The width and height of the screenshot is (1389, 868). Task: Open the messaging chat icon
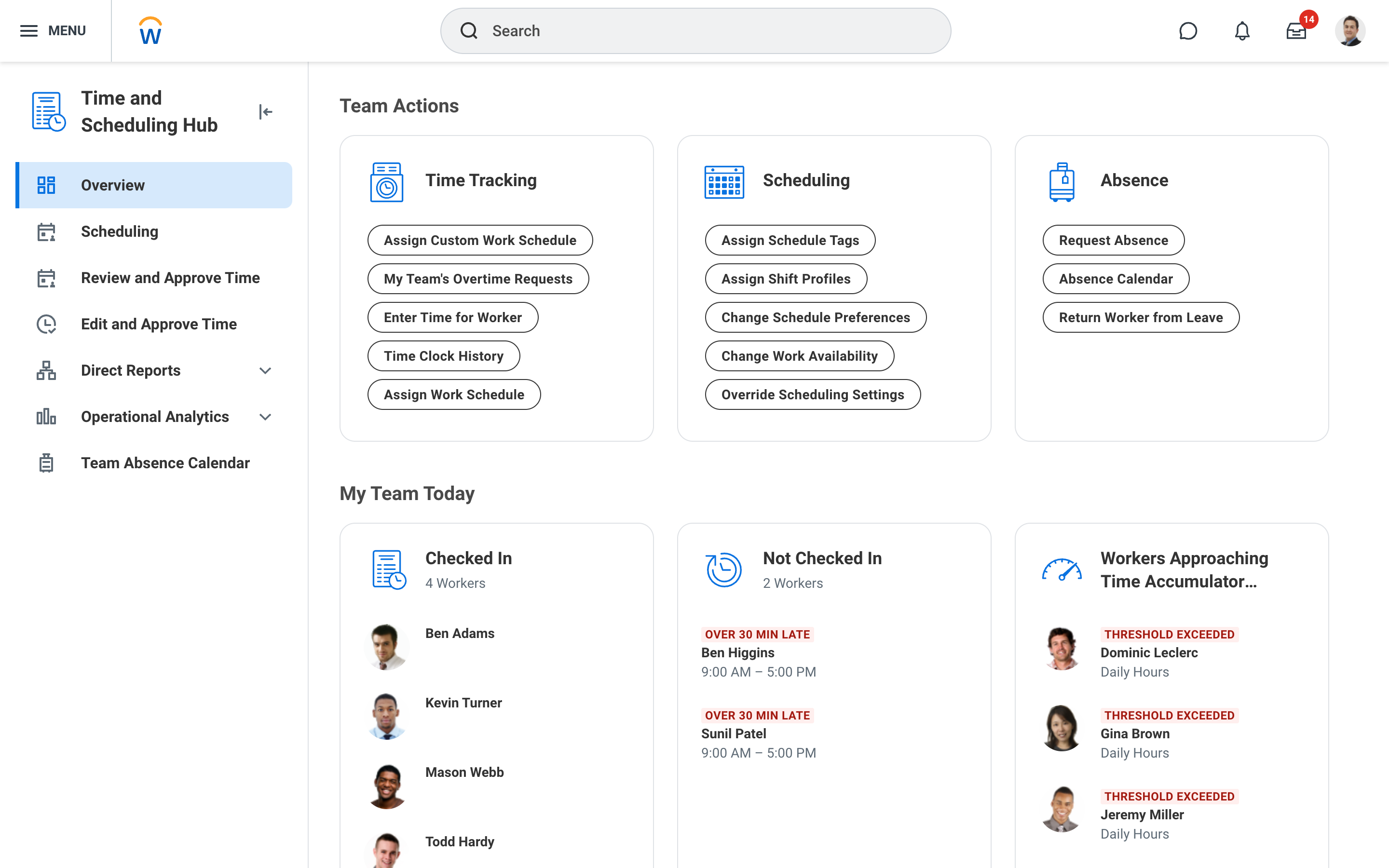[x=1189, y=30]
